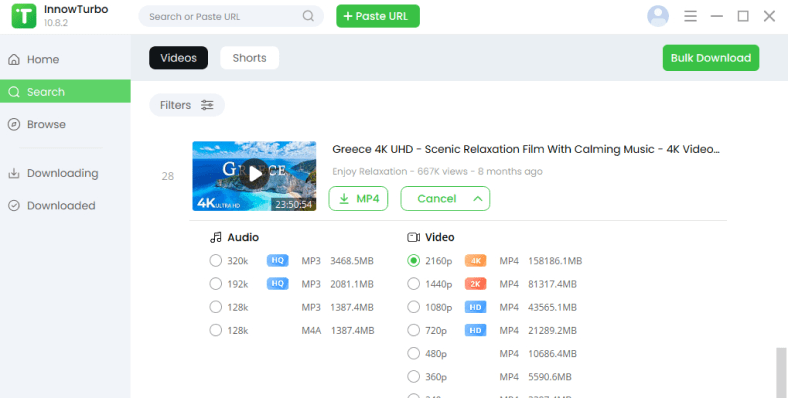
Task: Play the Greece video preview
Action: (x=254, y=174)
